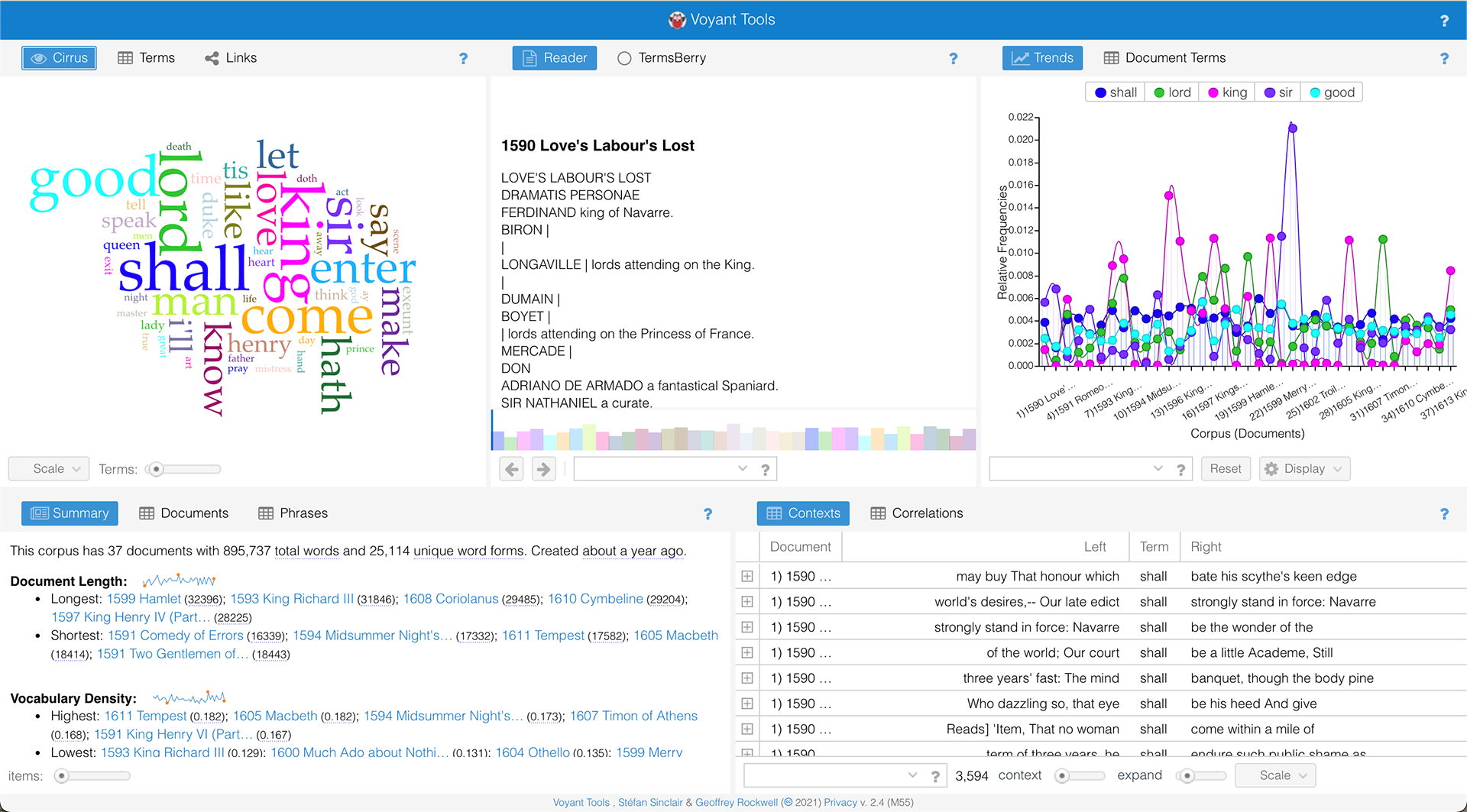Expand context row 'be the wonder of the'
The width and height of the screenshot is (1467, 812).
click(x=747, y=627)
